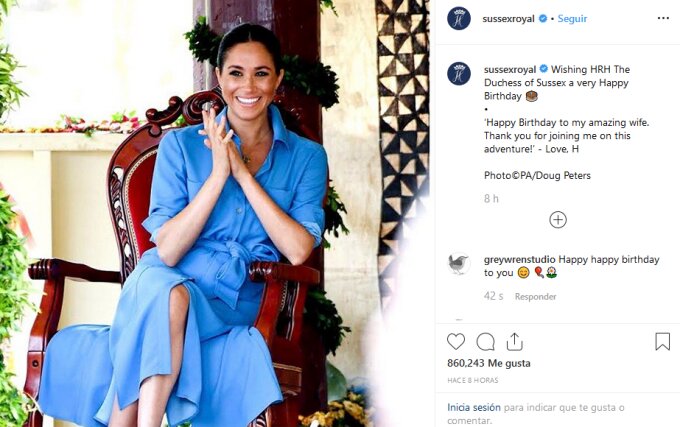Load more comments with the plus icon
This screenshot has height=427, width=680.
tap(558, 220)
